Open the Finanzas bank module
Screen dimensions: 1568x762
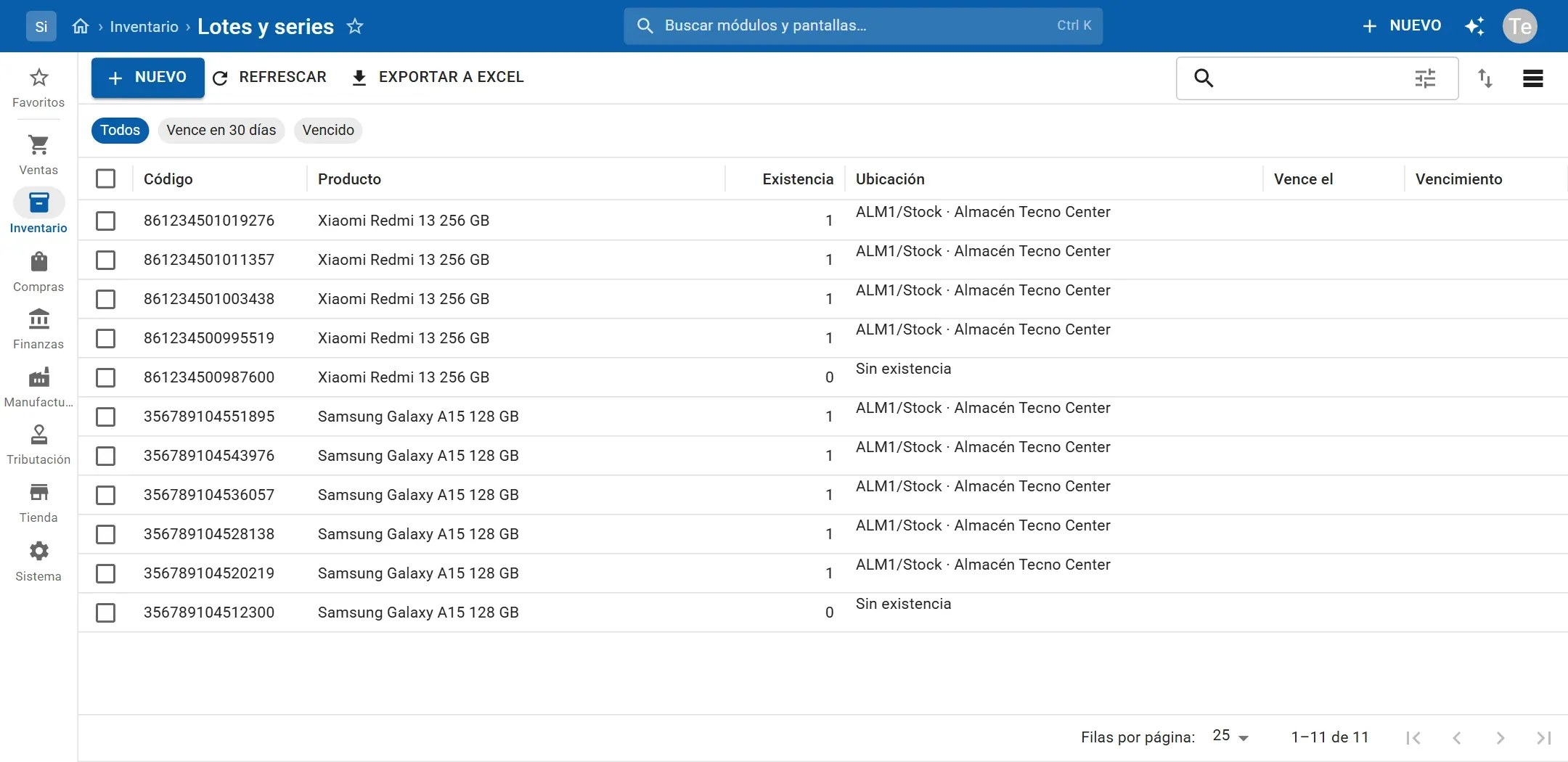38,329
